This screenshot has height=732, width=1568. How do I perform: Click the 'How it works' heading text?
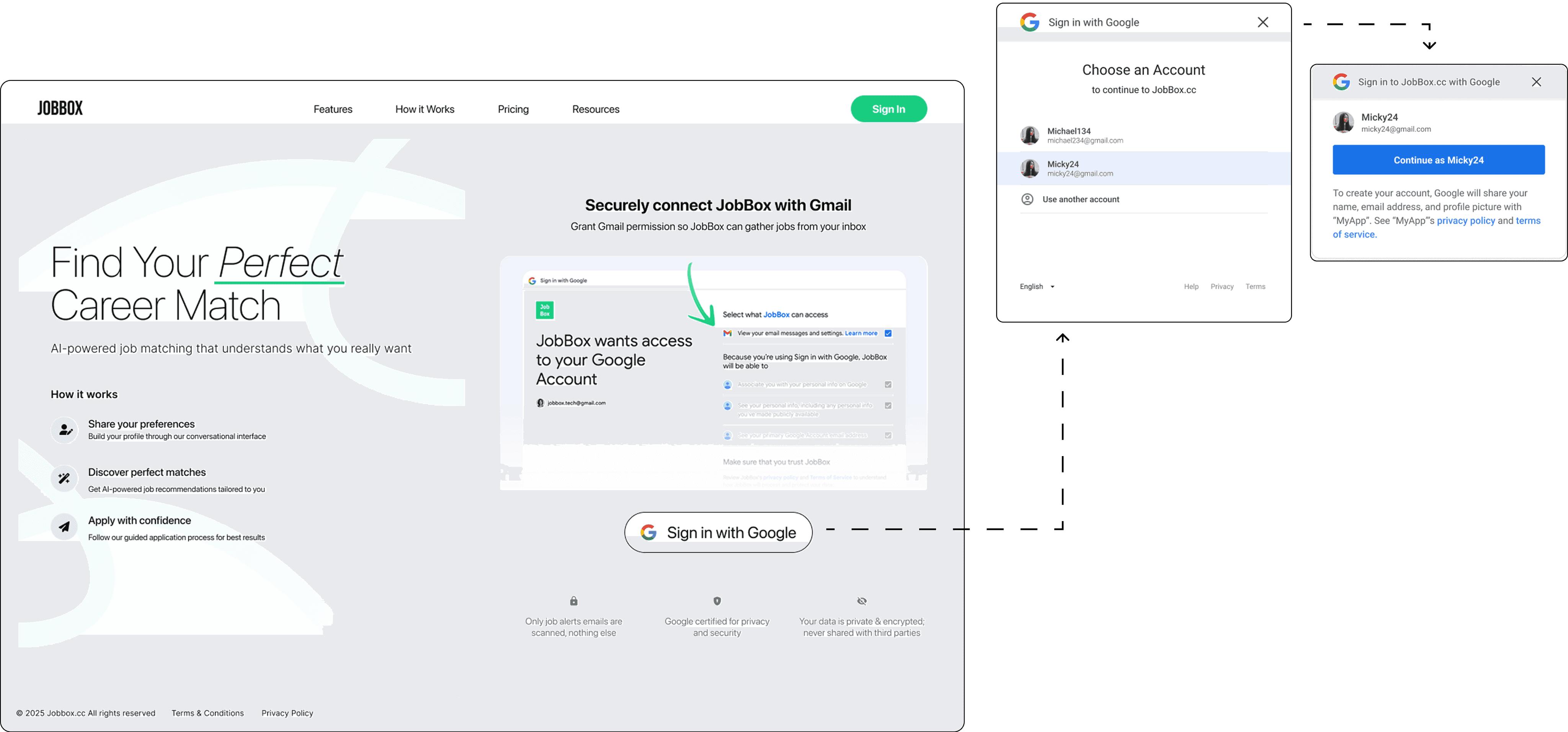click(x=84, y=394)
